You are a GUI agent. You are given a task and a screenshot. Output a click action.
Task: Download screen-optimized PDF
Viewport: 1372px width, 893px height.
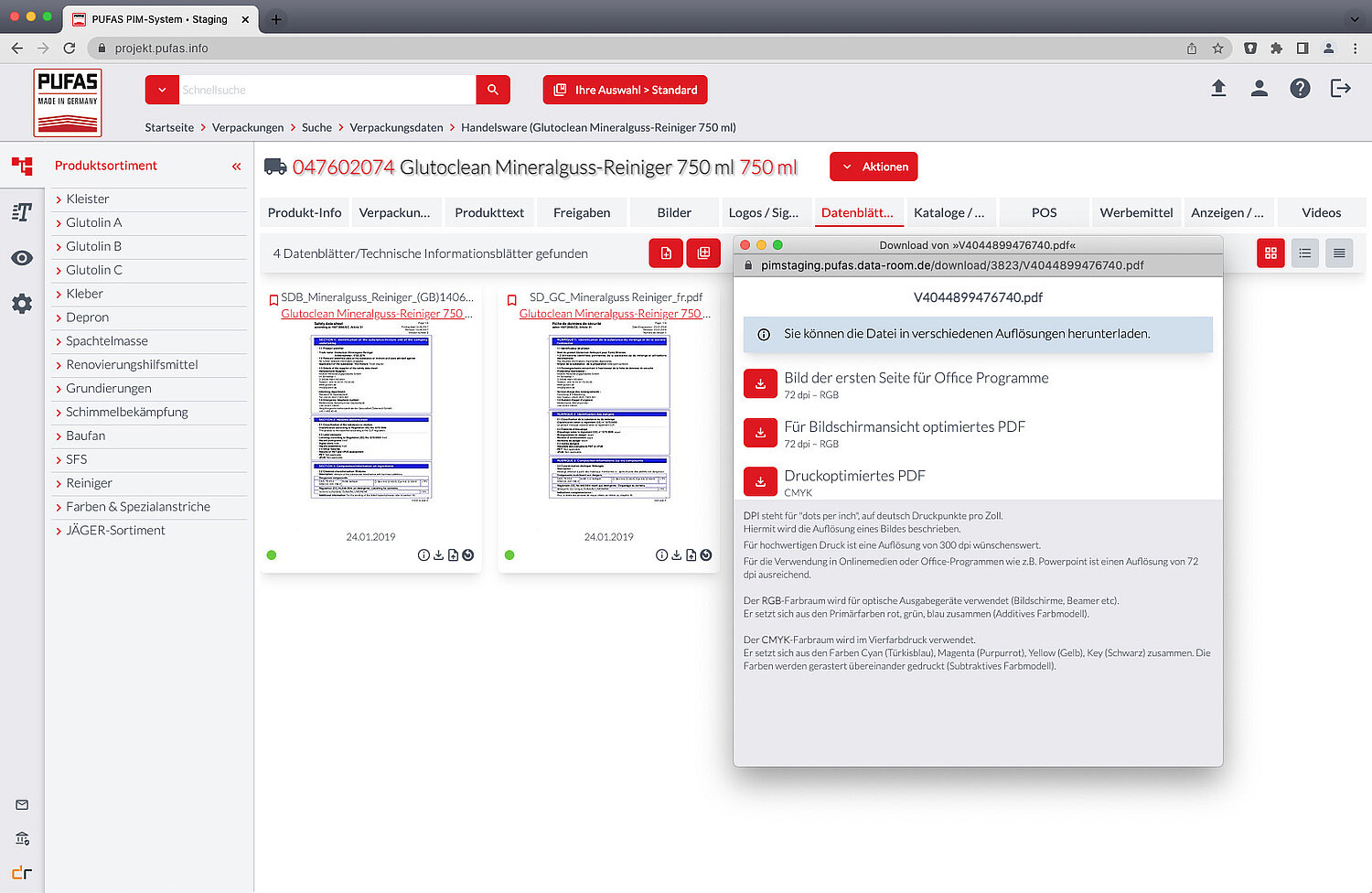tap(760, 433)
